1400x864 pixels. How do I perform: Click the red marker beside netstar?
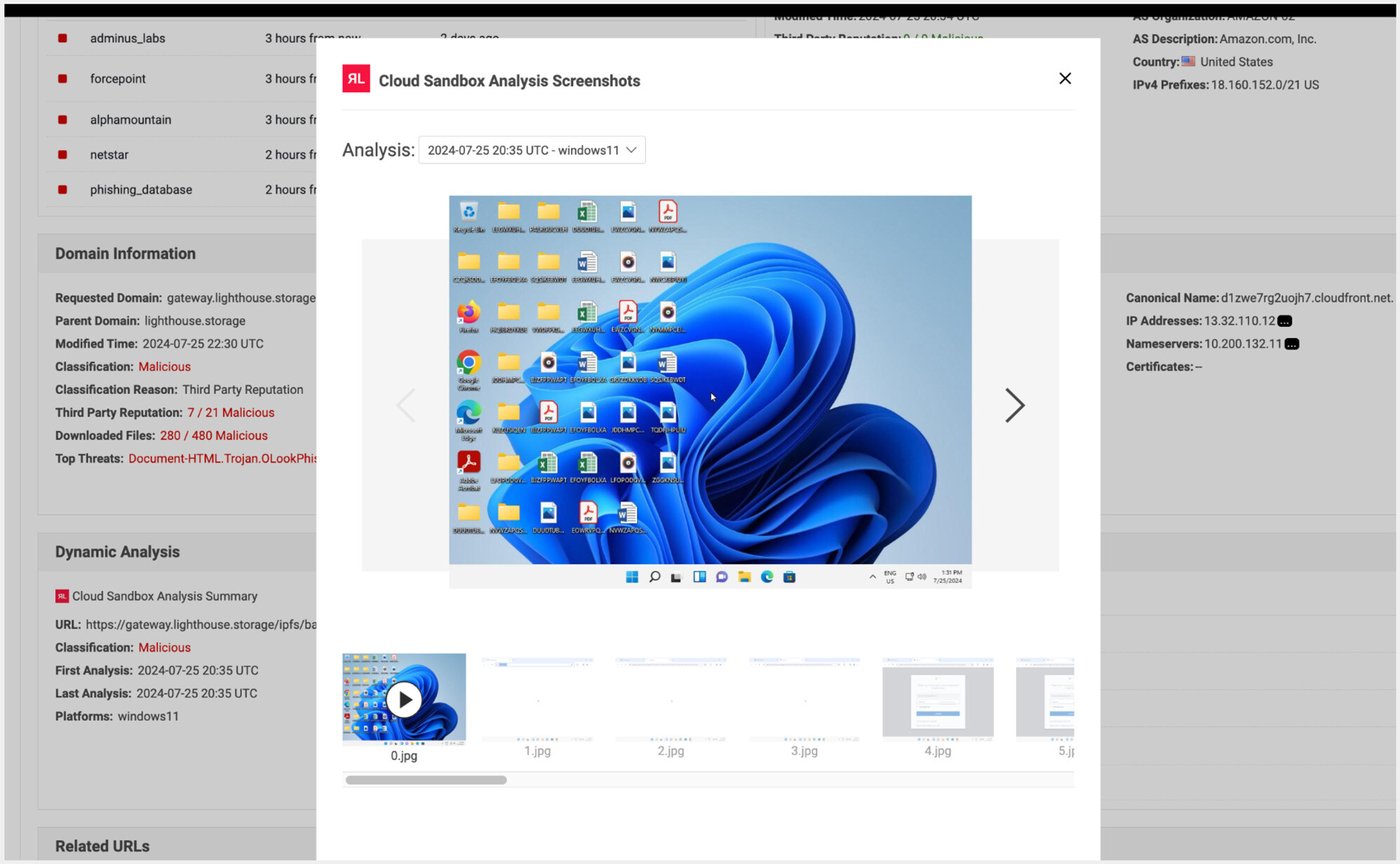[62, 155]
